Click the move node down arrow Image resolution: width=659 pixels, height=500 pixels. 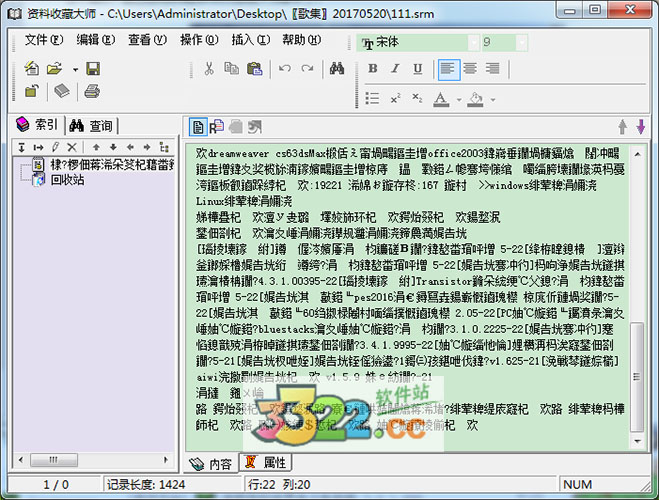[113, 147]
